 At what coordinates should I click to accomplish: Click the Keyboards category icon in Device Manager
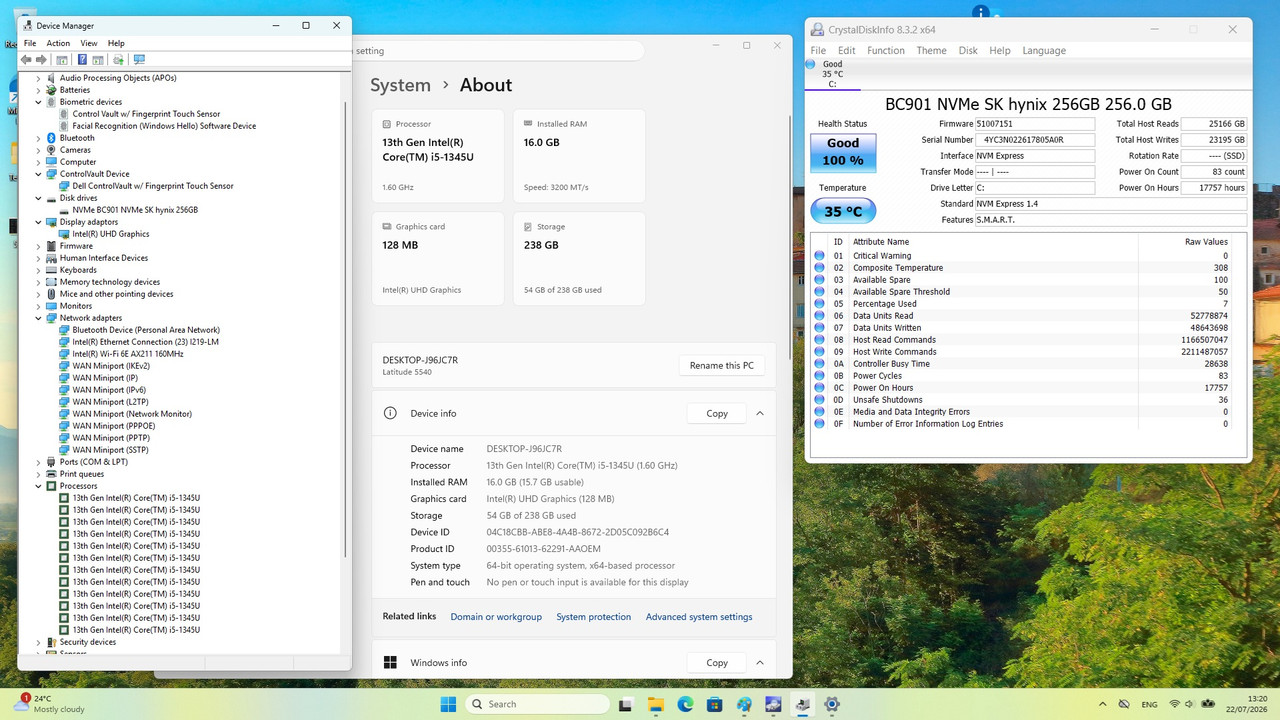tap(51, 270)
